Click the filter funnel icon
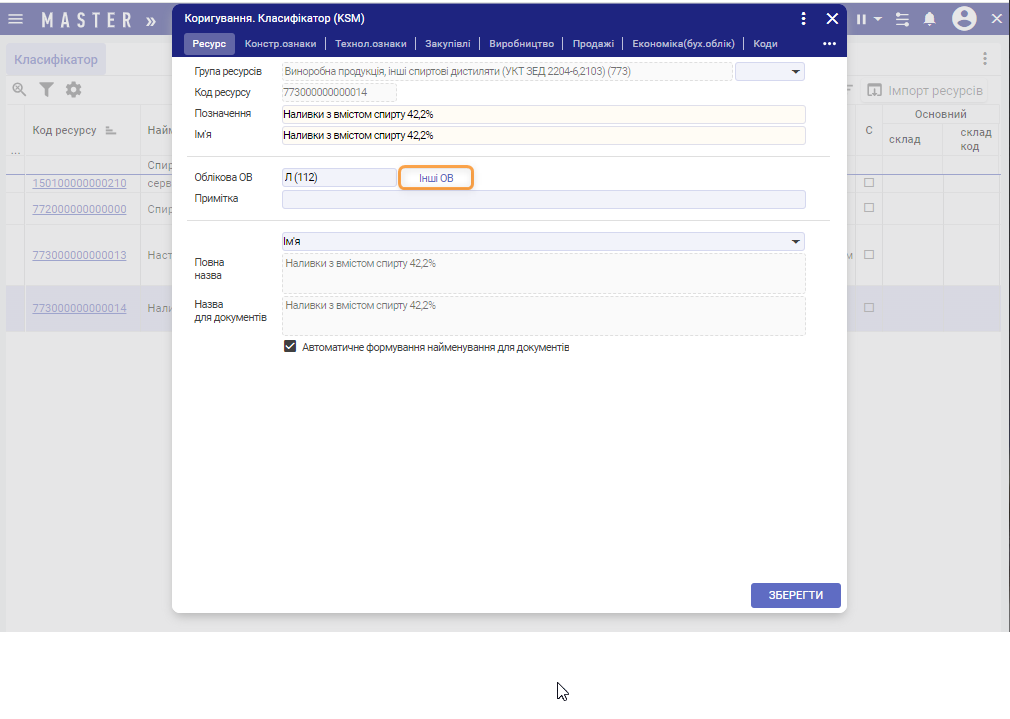The width and height of the screenshot is (1010, 719). 46,90
